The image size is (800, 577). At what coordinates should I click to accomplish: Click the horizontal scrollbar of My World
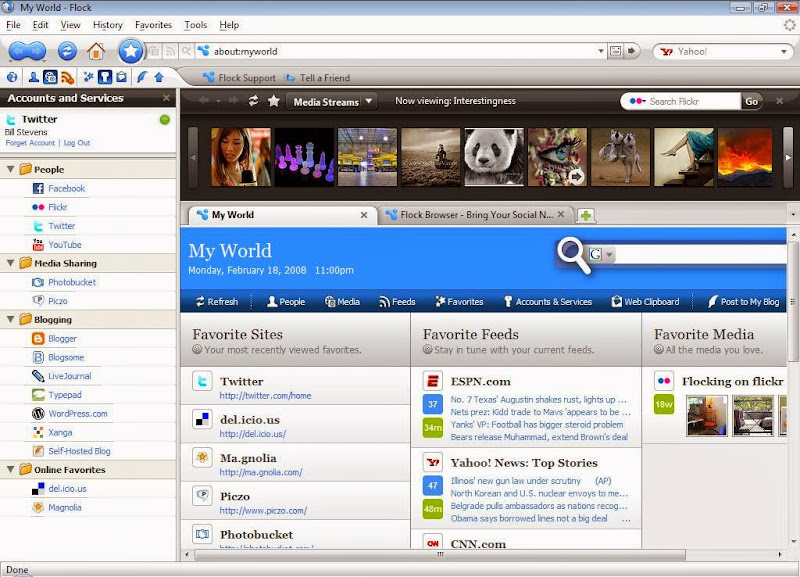point(439,554)
